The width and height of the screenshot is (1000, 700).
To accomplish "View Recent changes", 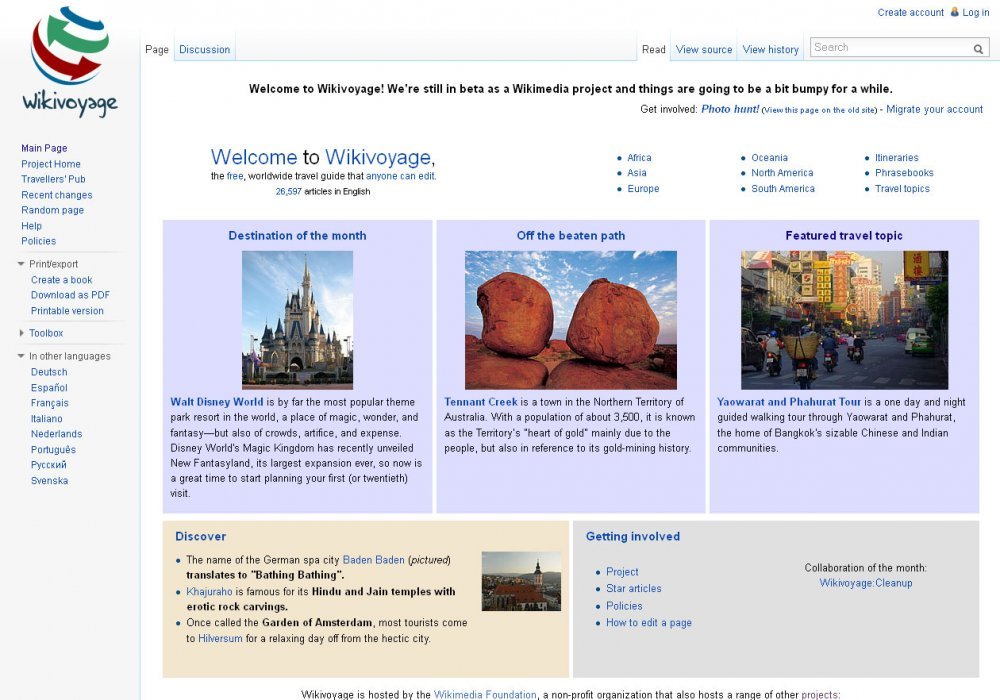I will [56, 195].
